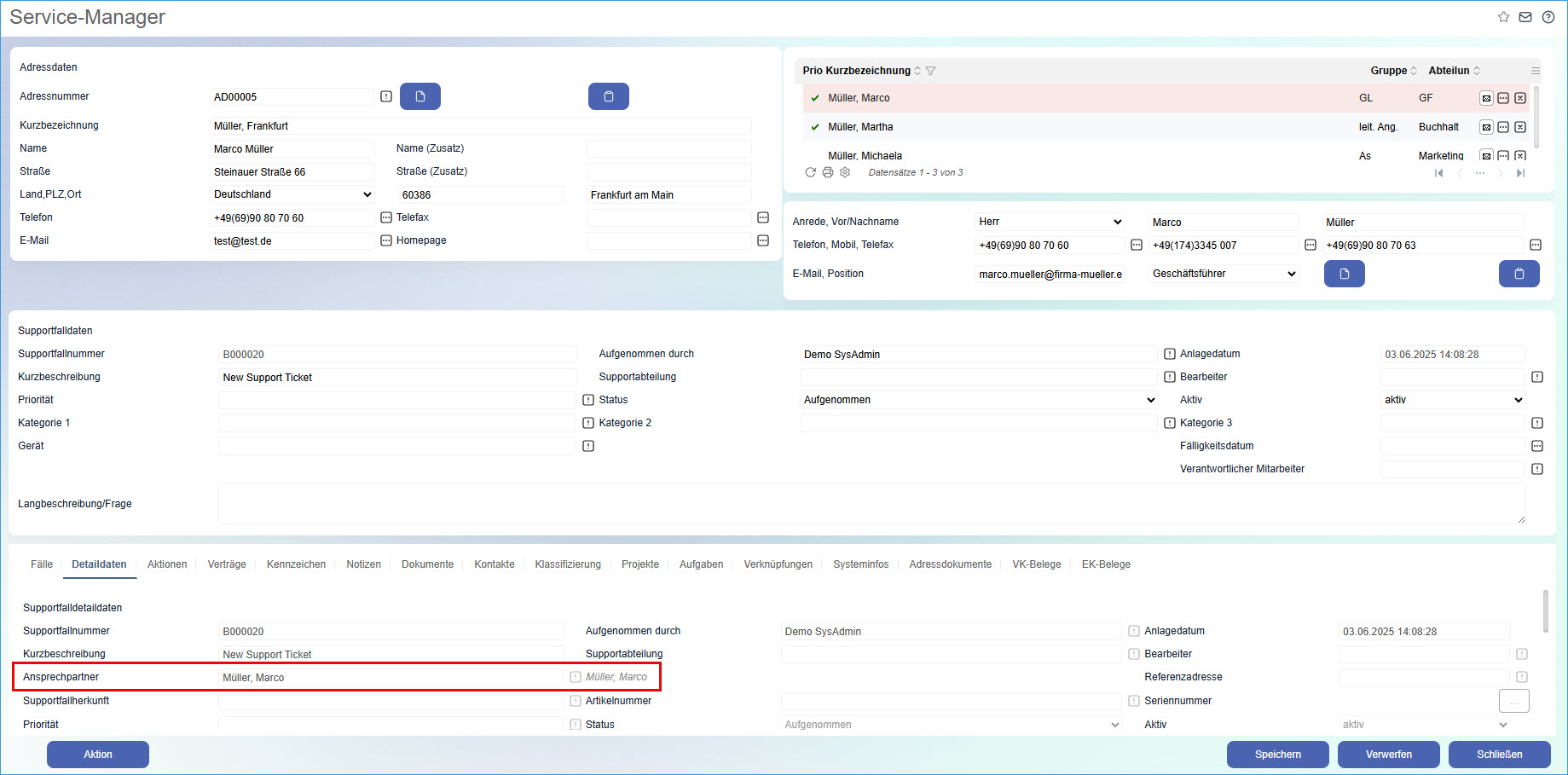Click lookup icon for Verantwortlicher Mitarbeiter
The width and height of the screenshot is (1568, 775).
tap(1537, 469)
